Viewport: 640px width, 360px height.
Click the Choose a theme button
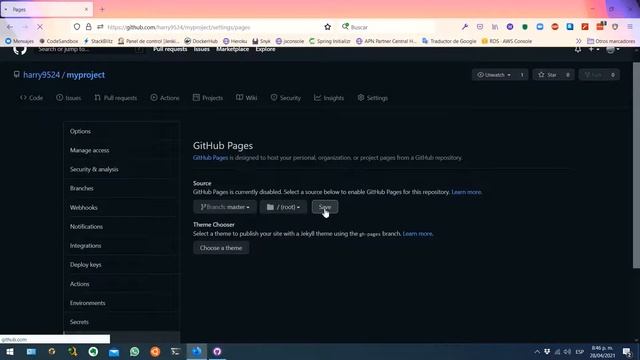click(221, 248)
